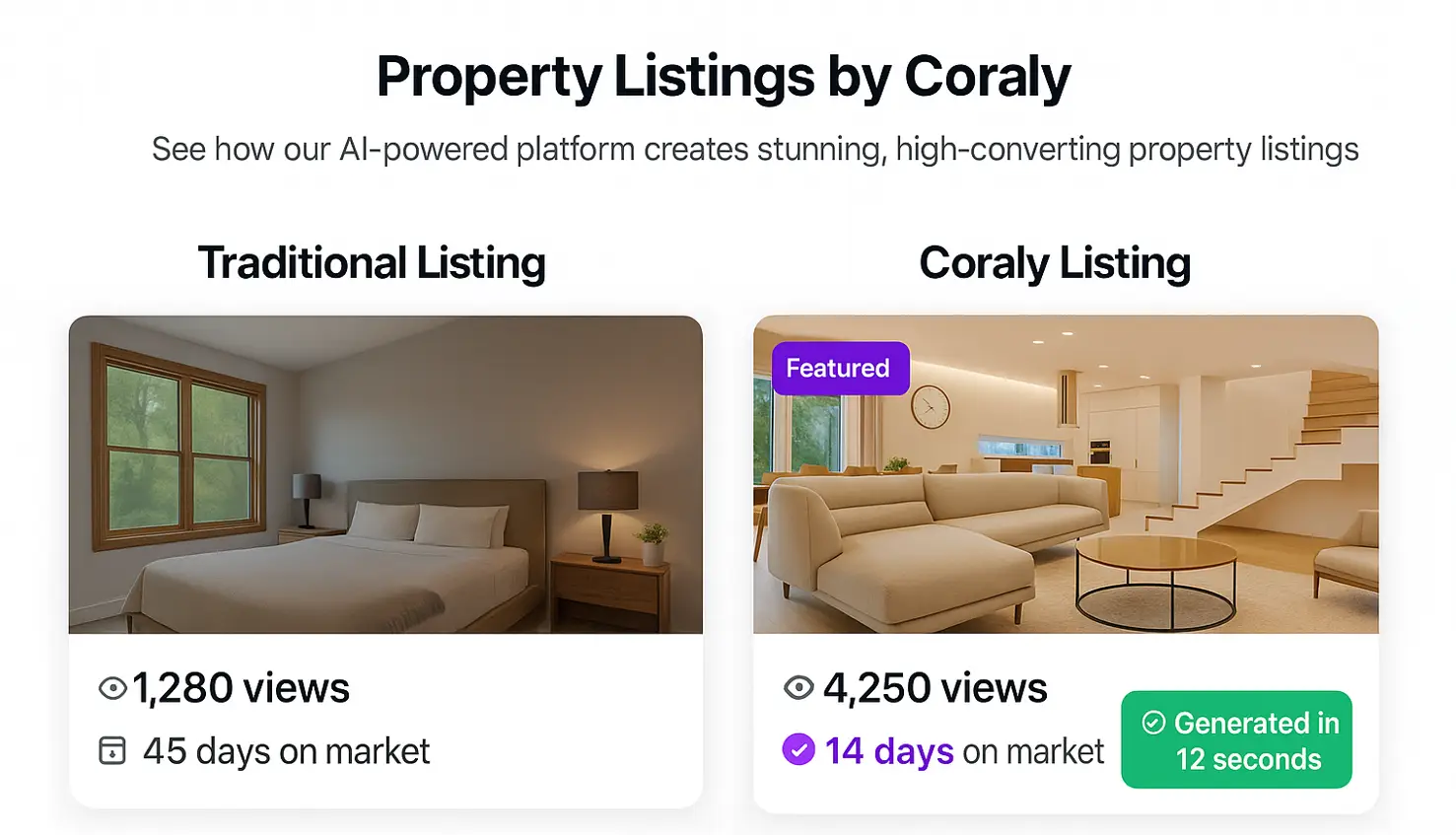Image resolution: width=1456 pixels, height=835 pixels.
Task: Click the 45 days on market label
Action: click(x=286, y=751)
